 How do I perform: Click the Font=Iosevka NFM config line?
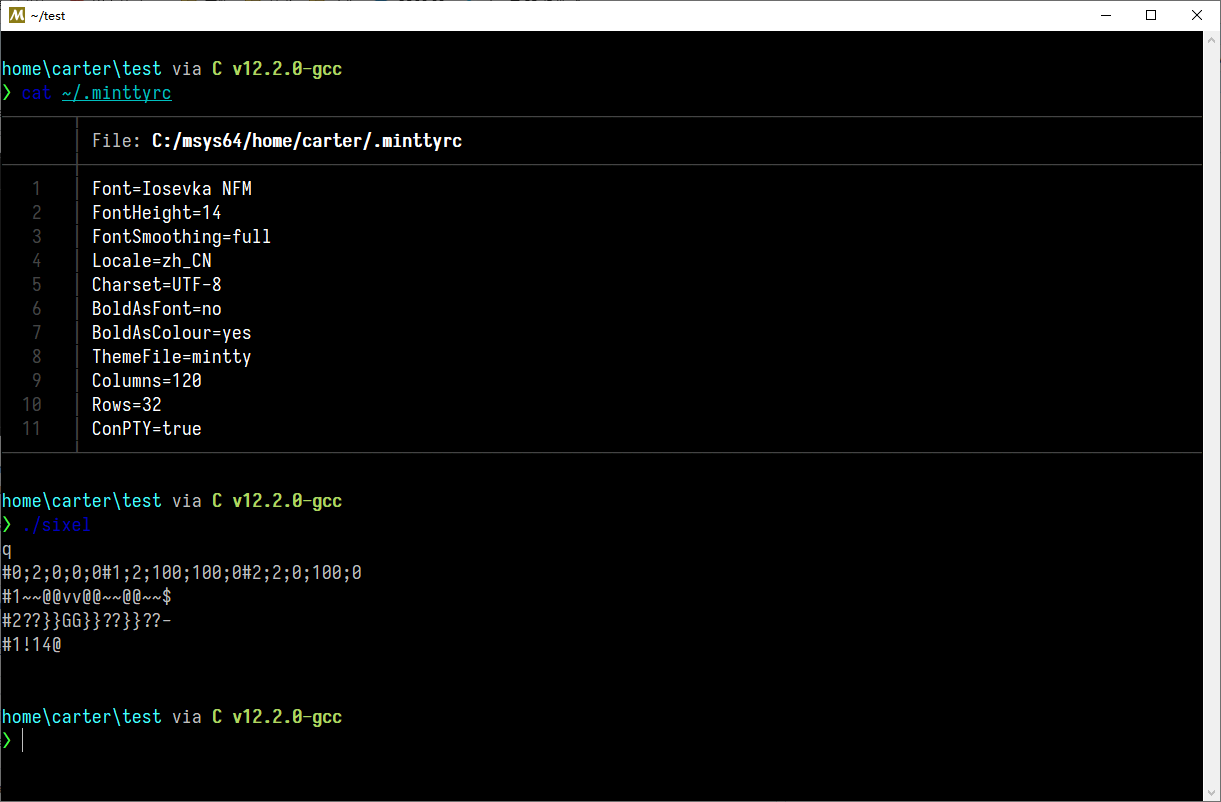coord(171,188)
